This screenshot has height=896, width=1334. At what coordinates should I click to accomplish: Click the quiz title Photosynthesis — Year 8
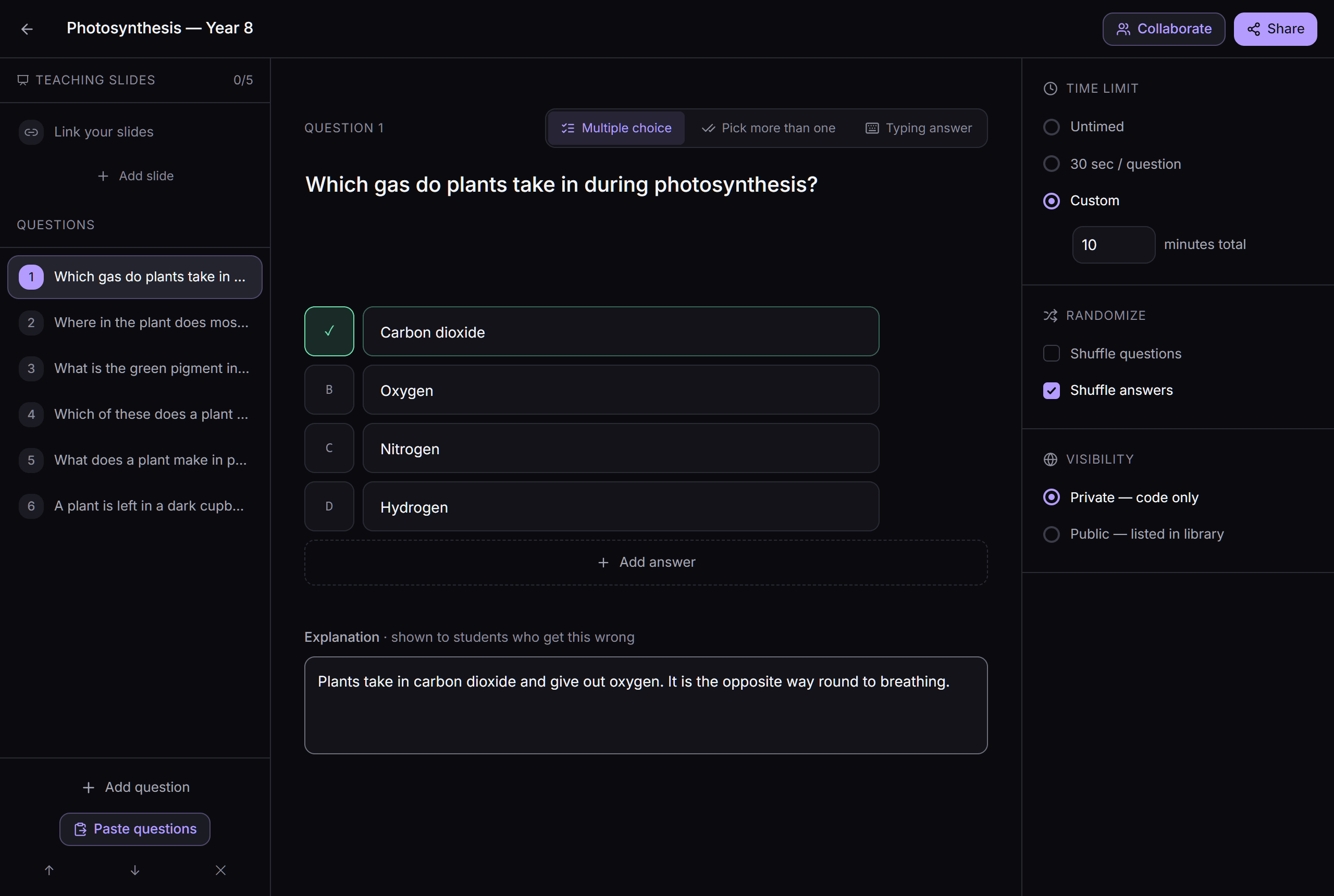[x=160, y=28]
